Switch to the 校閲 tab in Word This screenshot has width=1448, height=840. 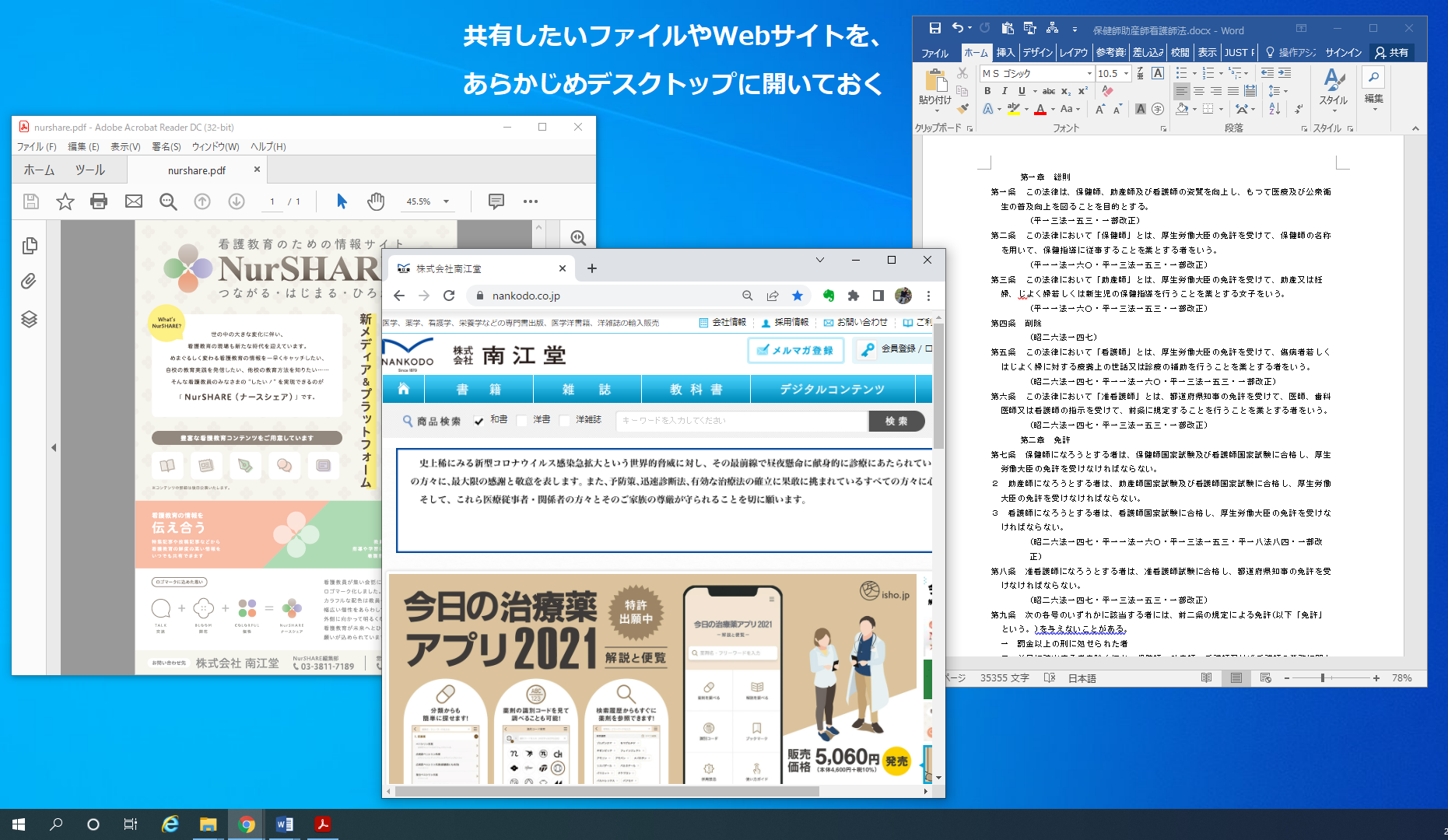tap(1180, 52)
